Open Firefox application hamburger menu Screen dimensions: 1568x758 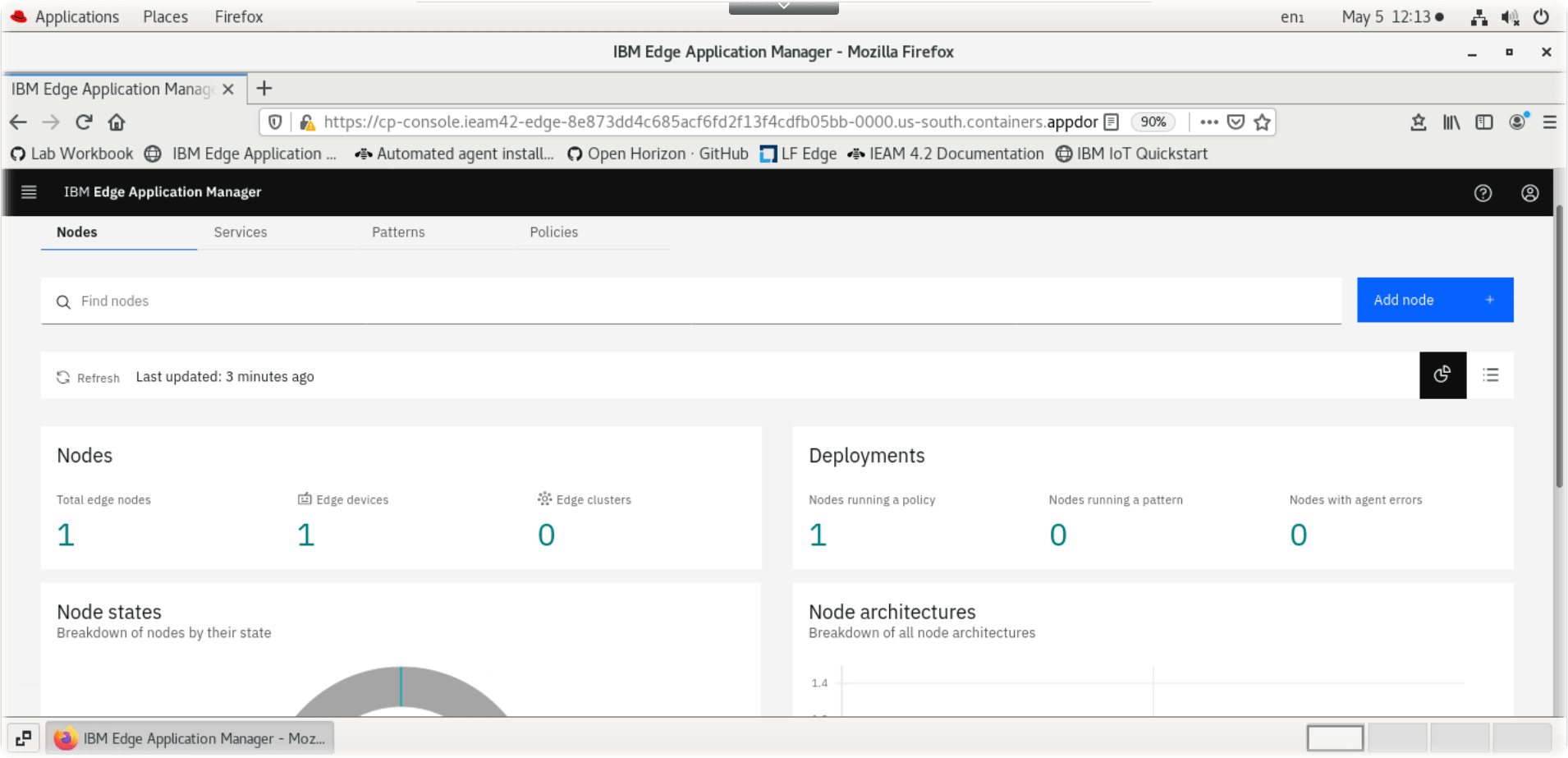click(x=1550, y=122)
